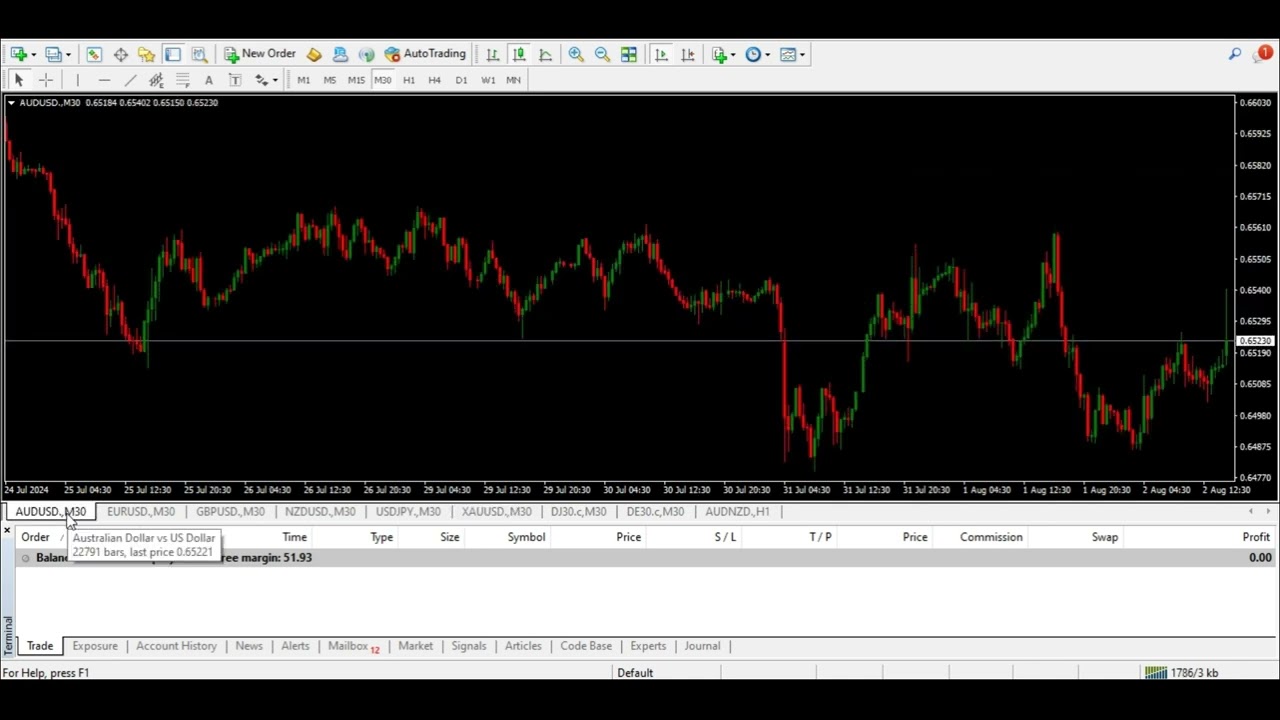This screenshot has width=1280, height=720.
Task: Set timeframe to M30
Action: click(x=382, y=80)
